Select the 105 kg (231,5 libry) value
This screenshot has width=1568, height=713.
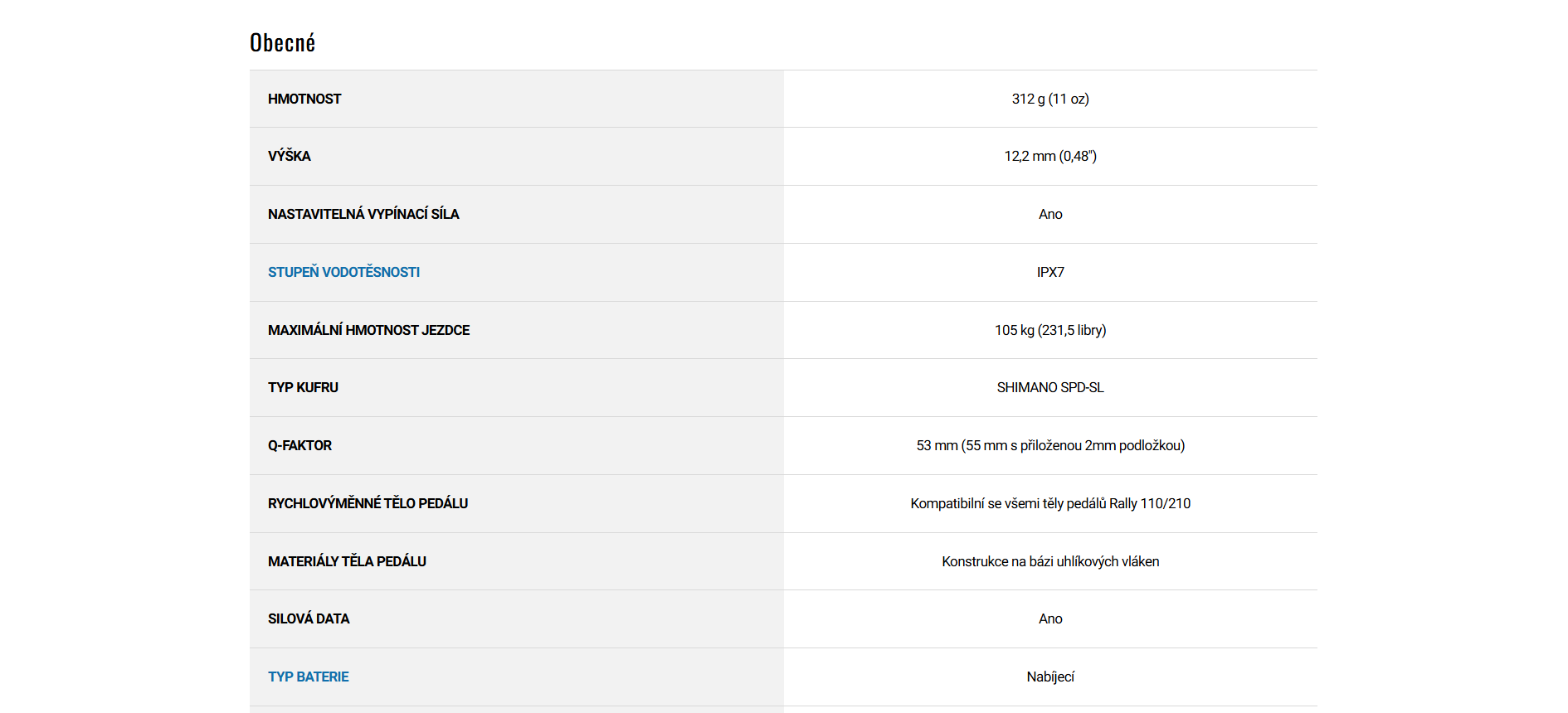(x=1049, y=330)
